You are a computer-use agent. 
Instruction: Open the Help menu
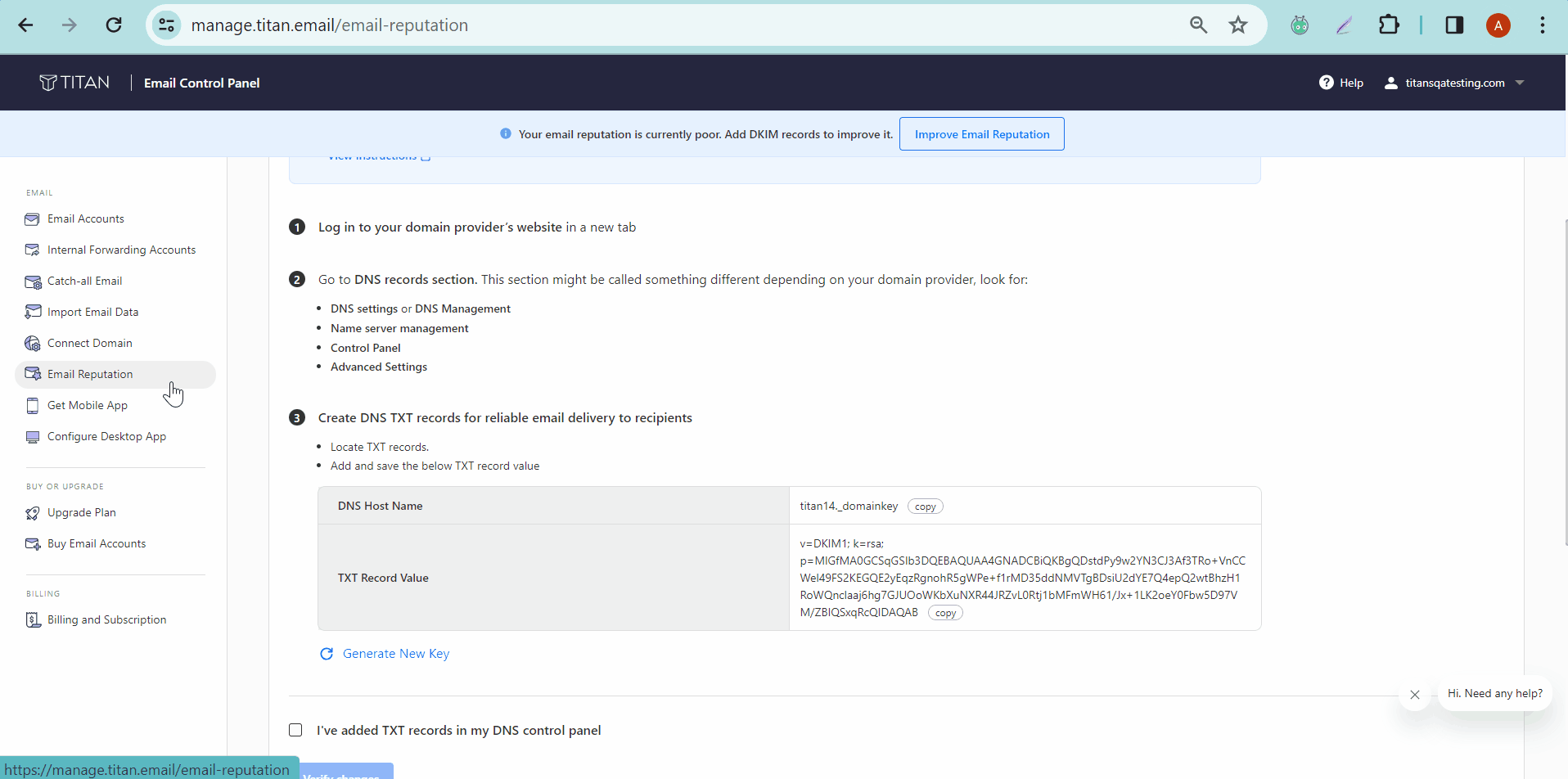coord(1341,83)
